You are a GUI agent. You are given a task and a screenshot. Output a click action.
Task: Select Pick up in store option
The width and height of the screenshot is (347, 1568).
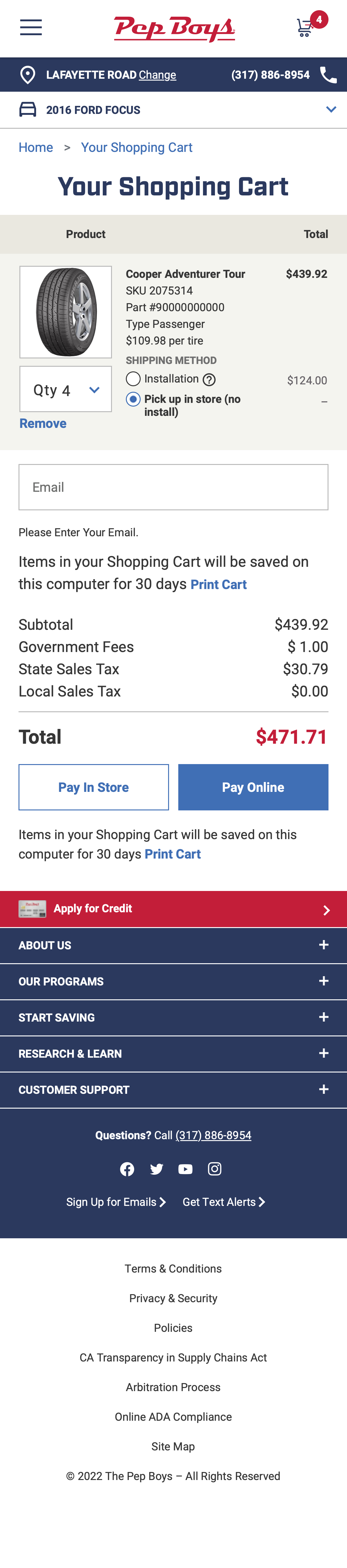point(133,399)
